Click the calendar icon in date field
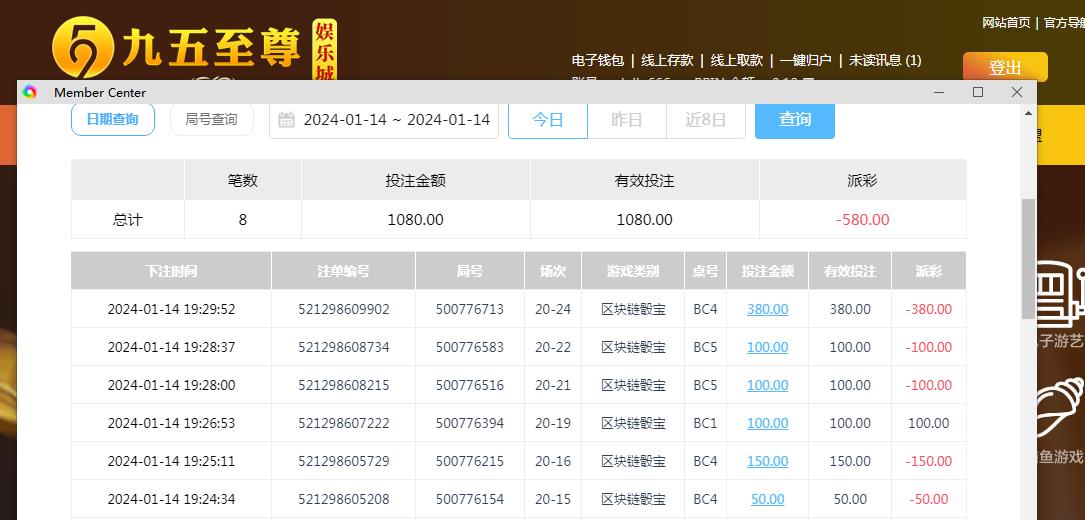 (287, 120)
